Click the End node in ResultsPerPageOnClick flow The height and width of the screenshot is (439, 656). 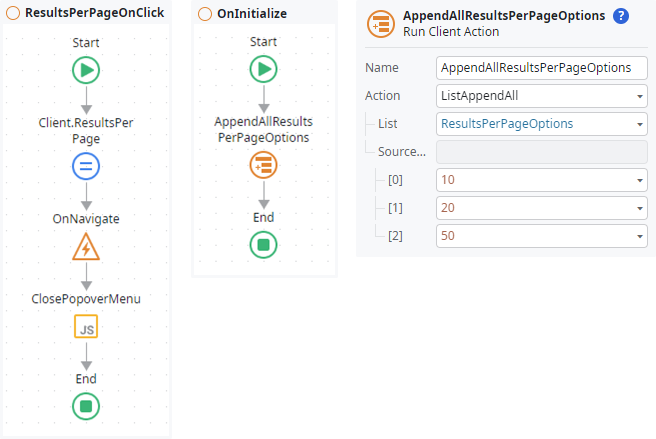86,406
